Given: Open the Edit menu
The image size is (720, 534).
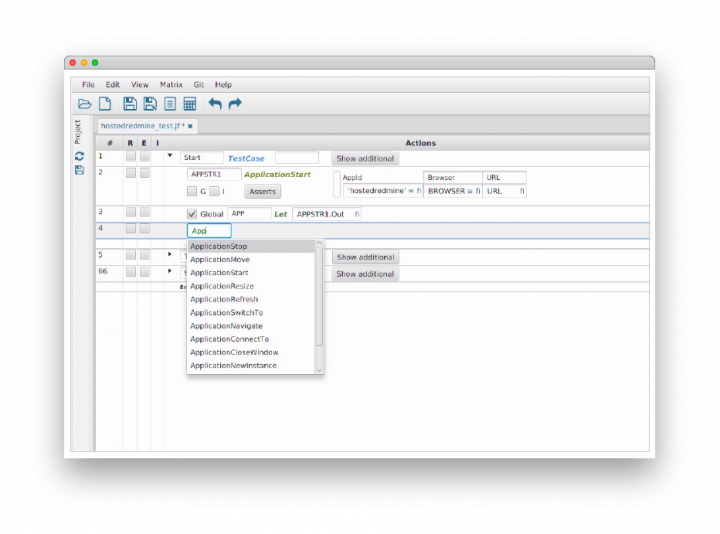Looking at the screenshot, I should [x=112, y=84].
